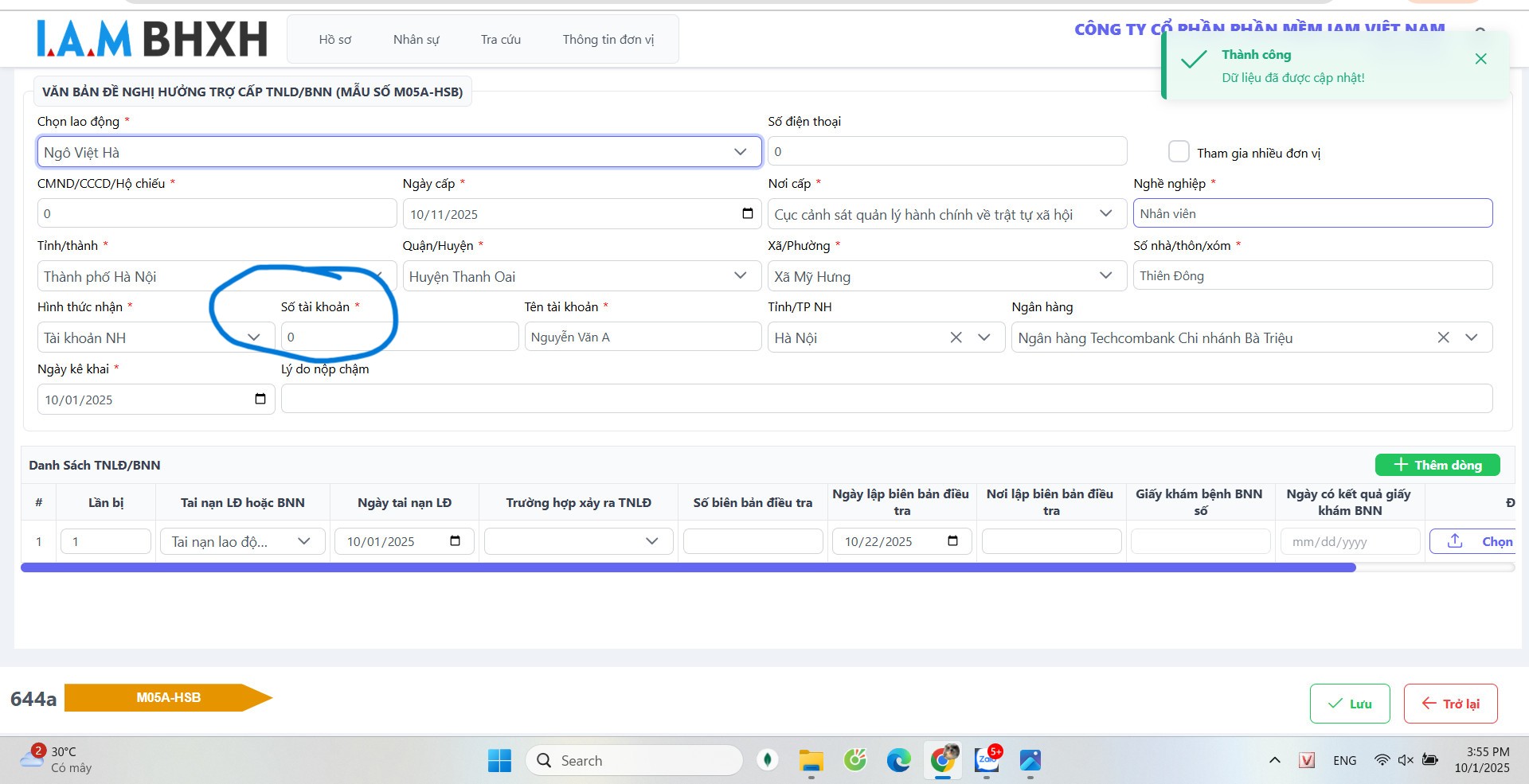1529x784 pixels.
Task: Click the taskbar Search box
Action: (634, 761)
